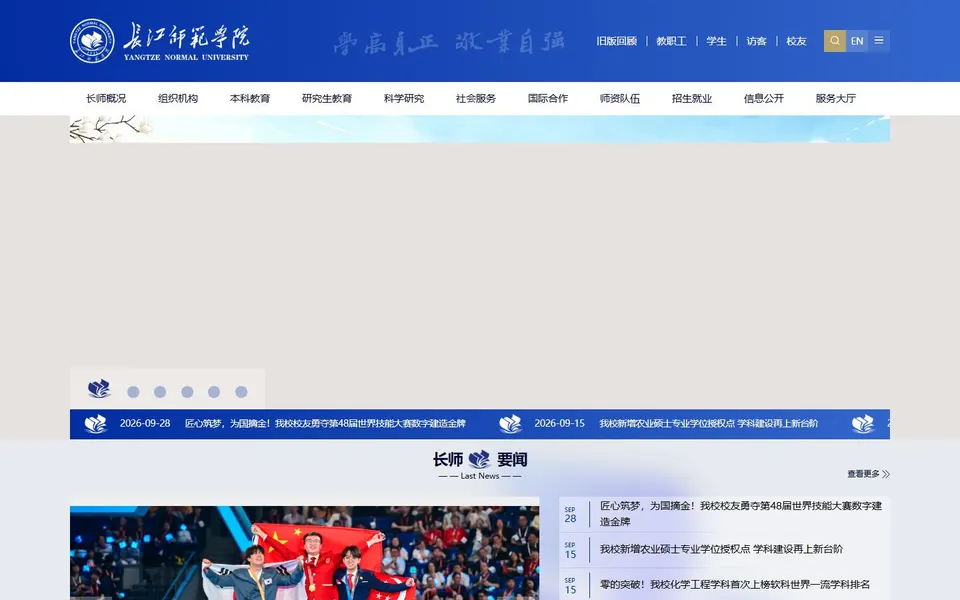Open the 社会服务 menu
The width and height of the screenshot is (960, 600).
click(476, 99)
